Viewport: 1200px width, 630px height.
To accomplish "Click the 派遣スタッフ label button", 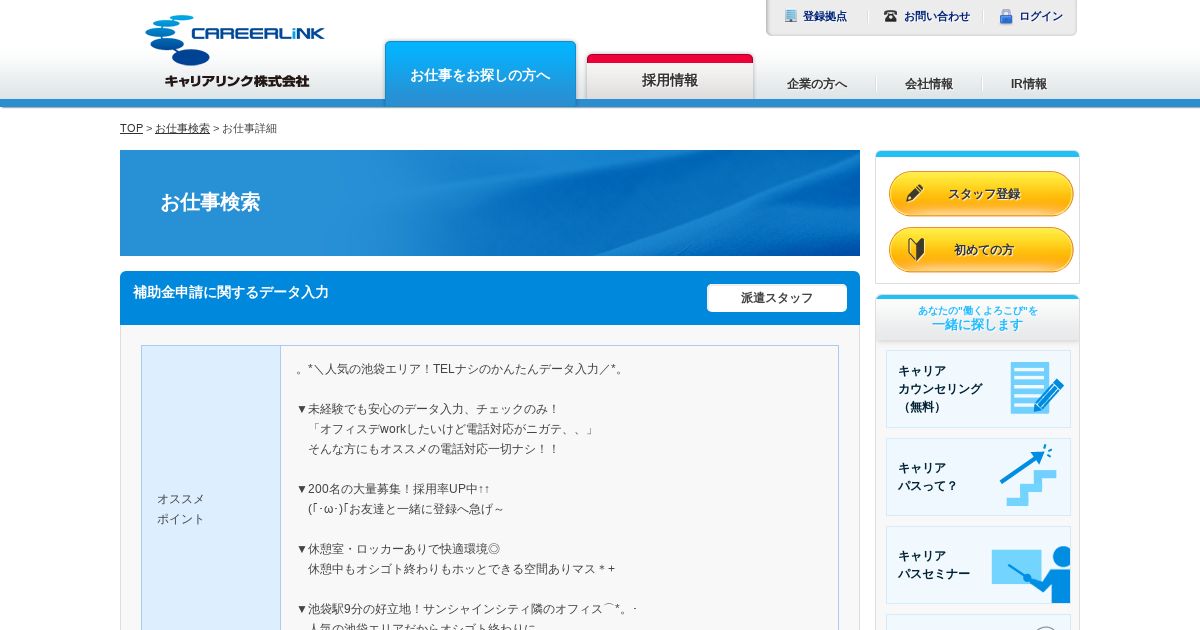I will point(777,298).
